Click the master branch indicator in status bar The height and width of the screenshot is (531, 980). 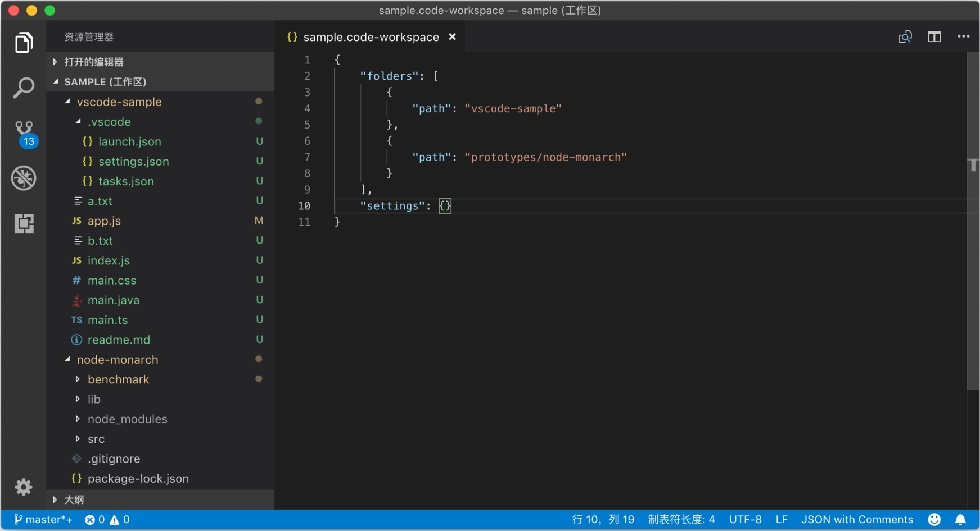(42, 519)
